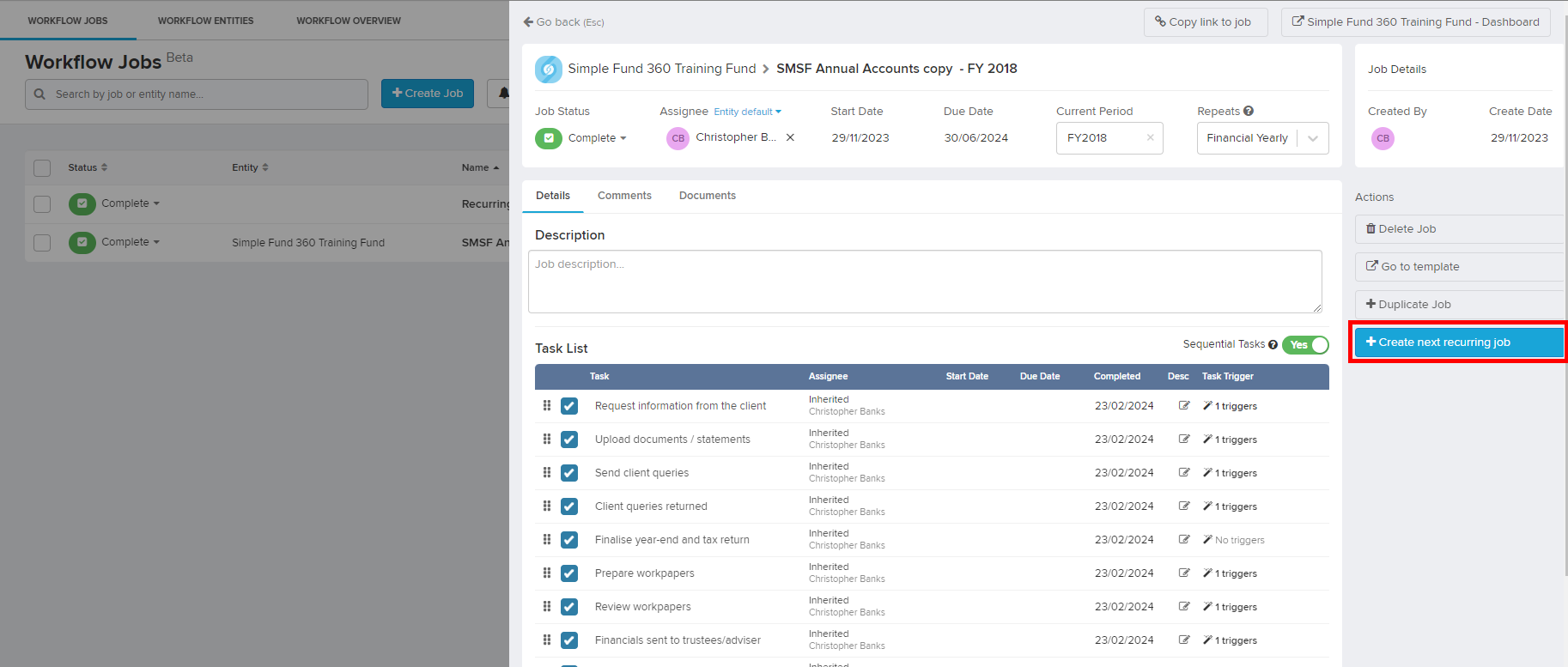Image resolution: width=1568 pixels, height=667 pixels.
Task: Uncheck Financials sent to trustees/adviser task
Action: 569,640
